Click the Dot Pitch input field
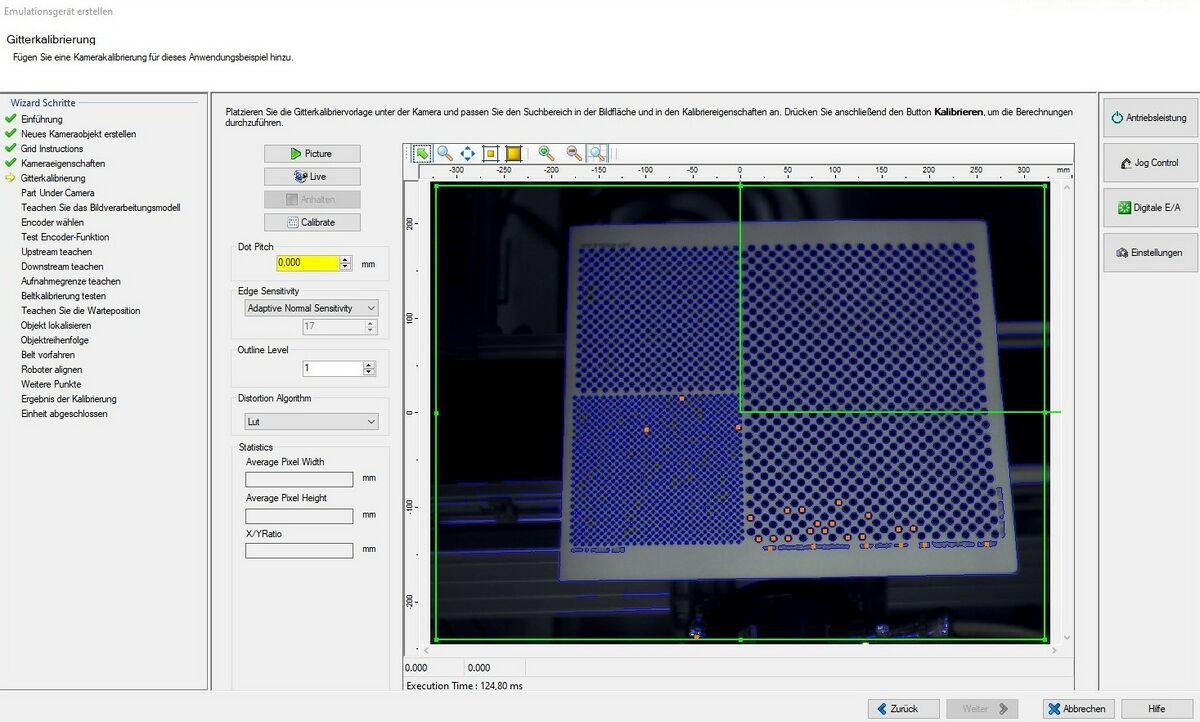Viewport: 1200px width, 722px height. 307,263
